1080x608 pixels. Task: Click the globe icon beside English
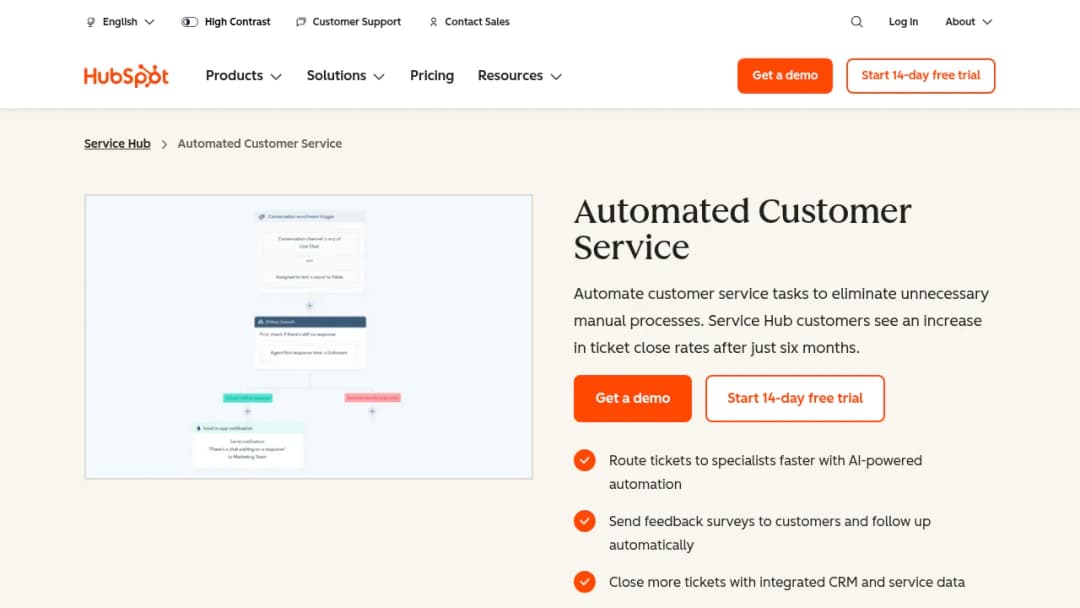[90, 22]
